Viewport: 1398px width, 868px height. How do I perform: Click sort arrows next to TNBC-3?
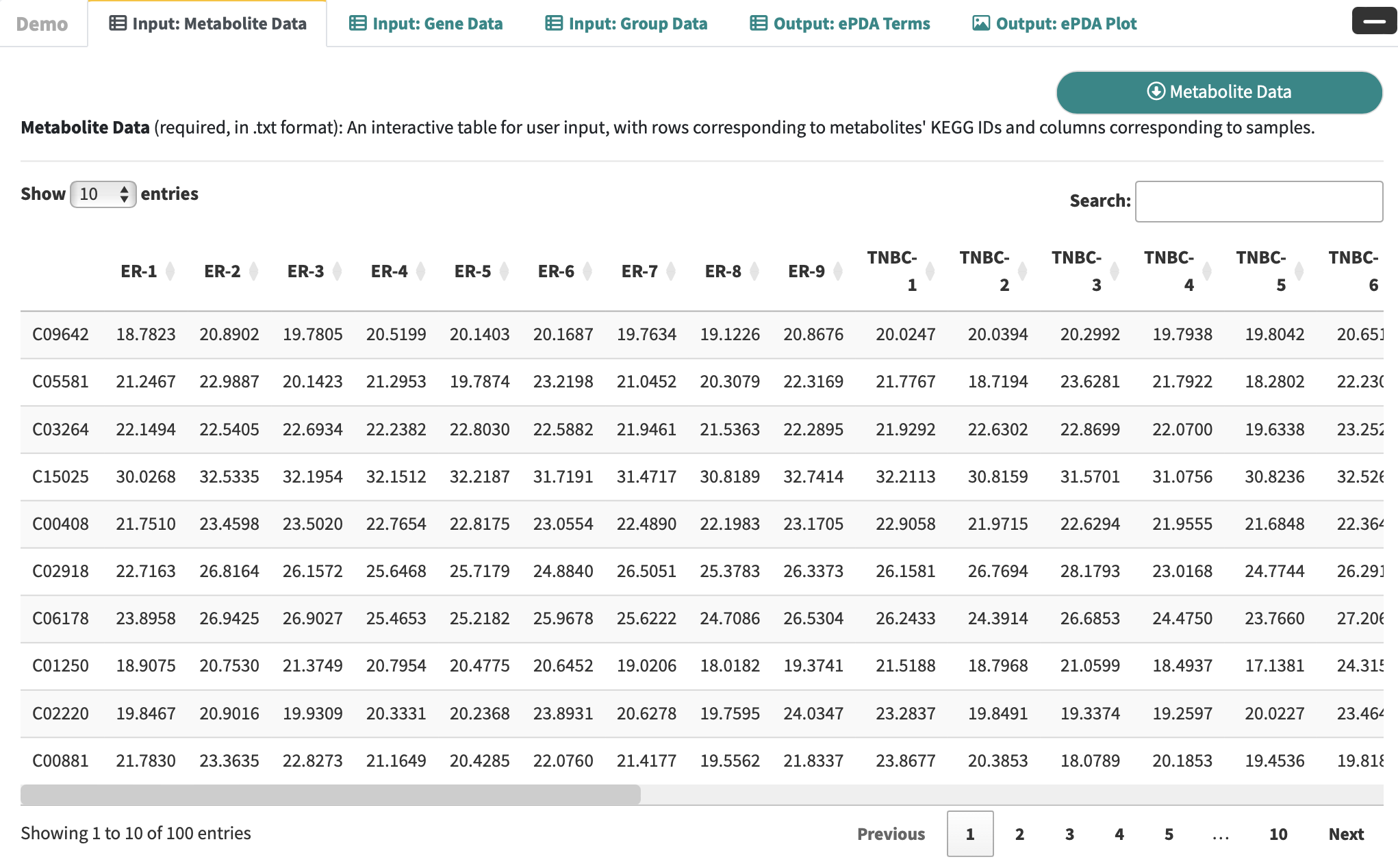[x=1115, y=272]
